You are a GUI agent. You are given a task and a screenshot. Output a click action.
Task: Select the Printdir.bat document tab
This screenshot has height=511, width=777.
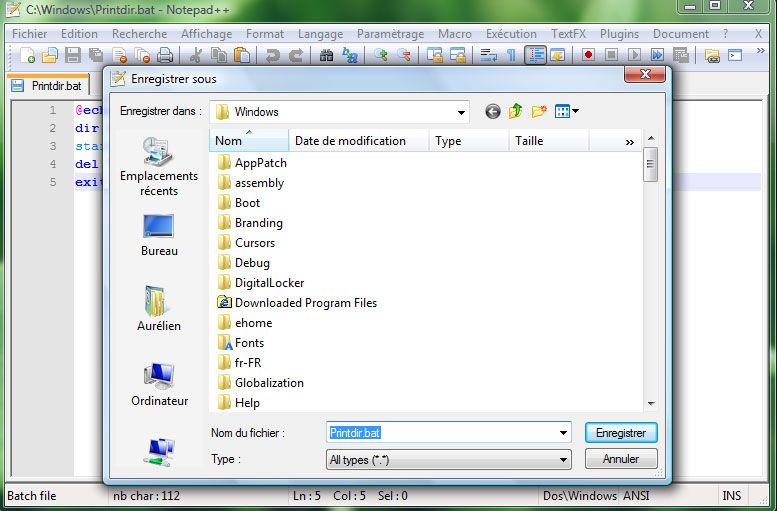49,86
